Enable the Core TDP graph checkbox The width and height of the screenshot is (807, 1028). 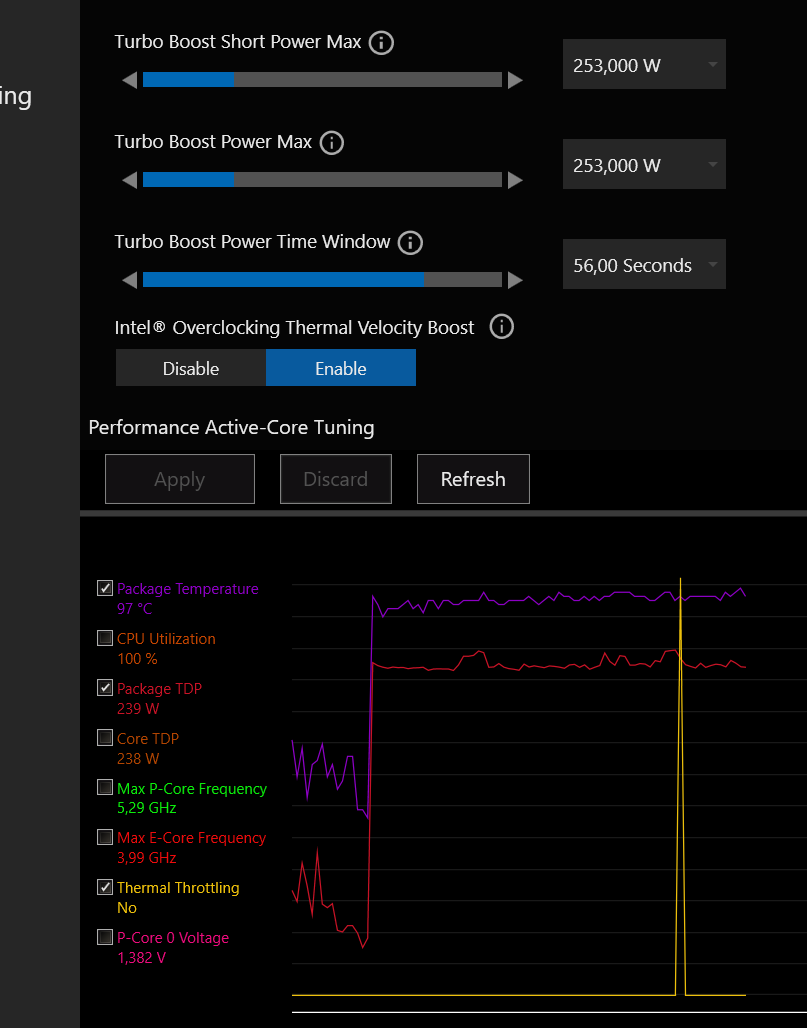point(105,738)
